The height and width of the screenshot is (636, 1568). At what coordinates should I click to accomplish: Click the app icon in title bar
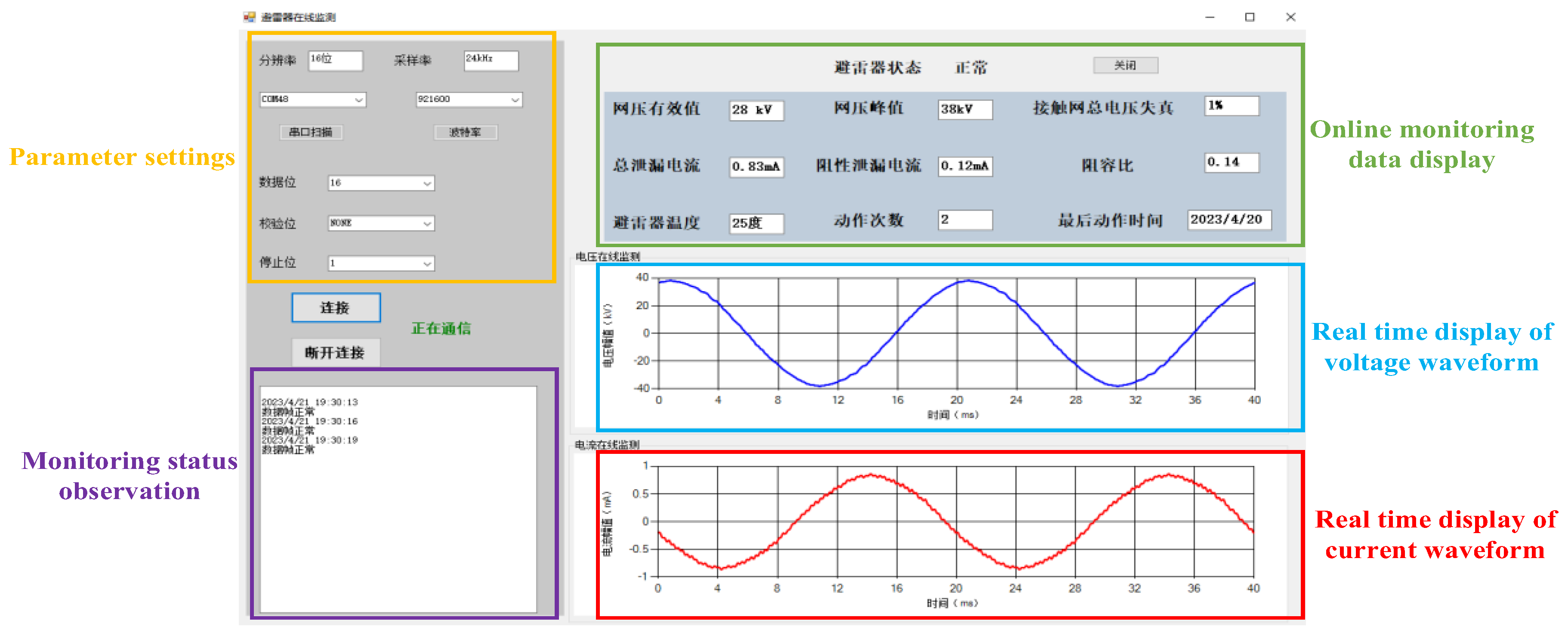(x=249, y=17)
